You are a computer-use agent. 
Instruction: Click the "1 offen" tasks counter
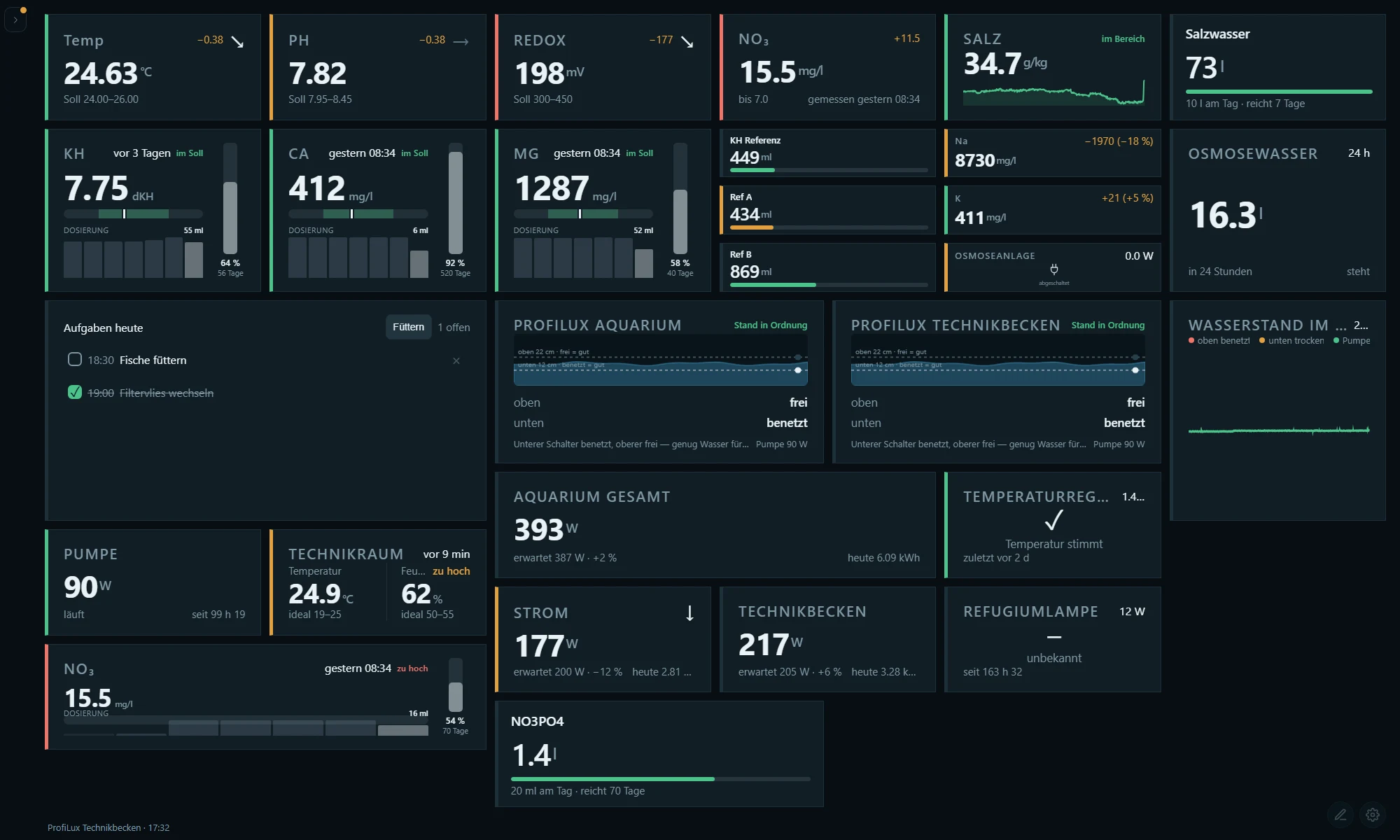click(454, 328)
